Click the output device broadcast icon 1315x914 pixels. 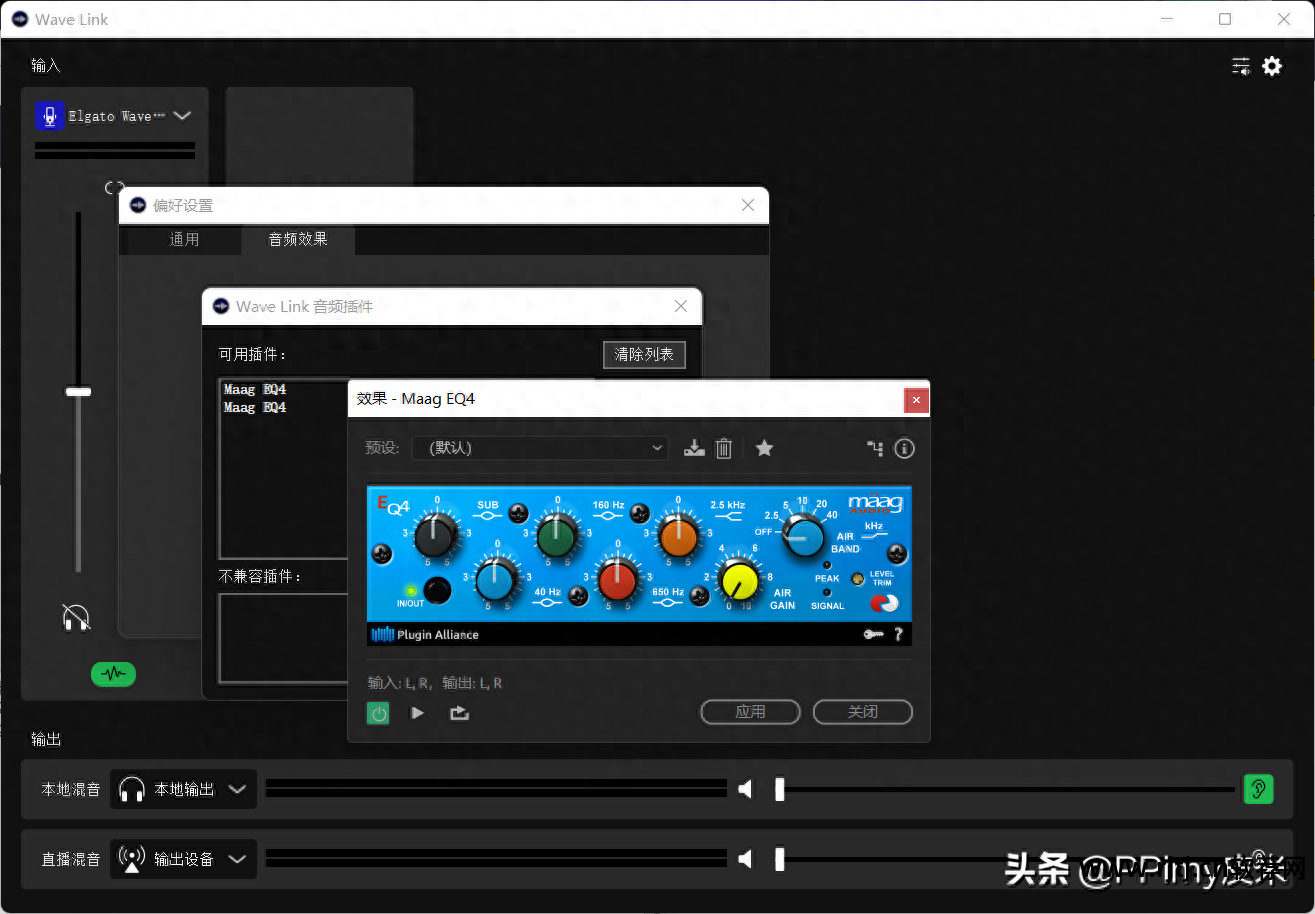click(x=132, y=859)
